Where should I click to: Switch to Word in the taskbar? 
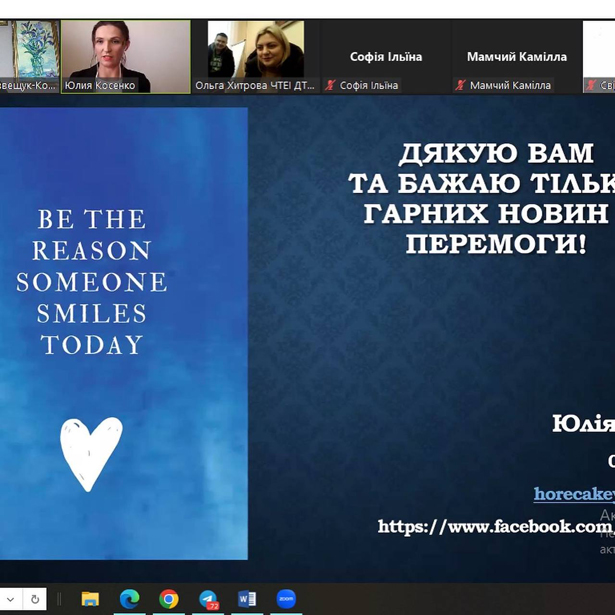[247, 599]
